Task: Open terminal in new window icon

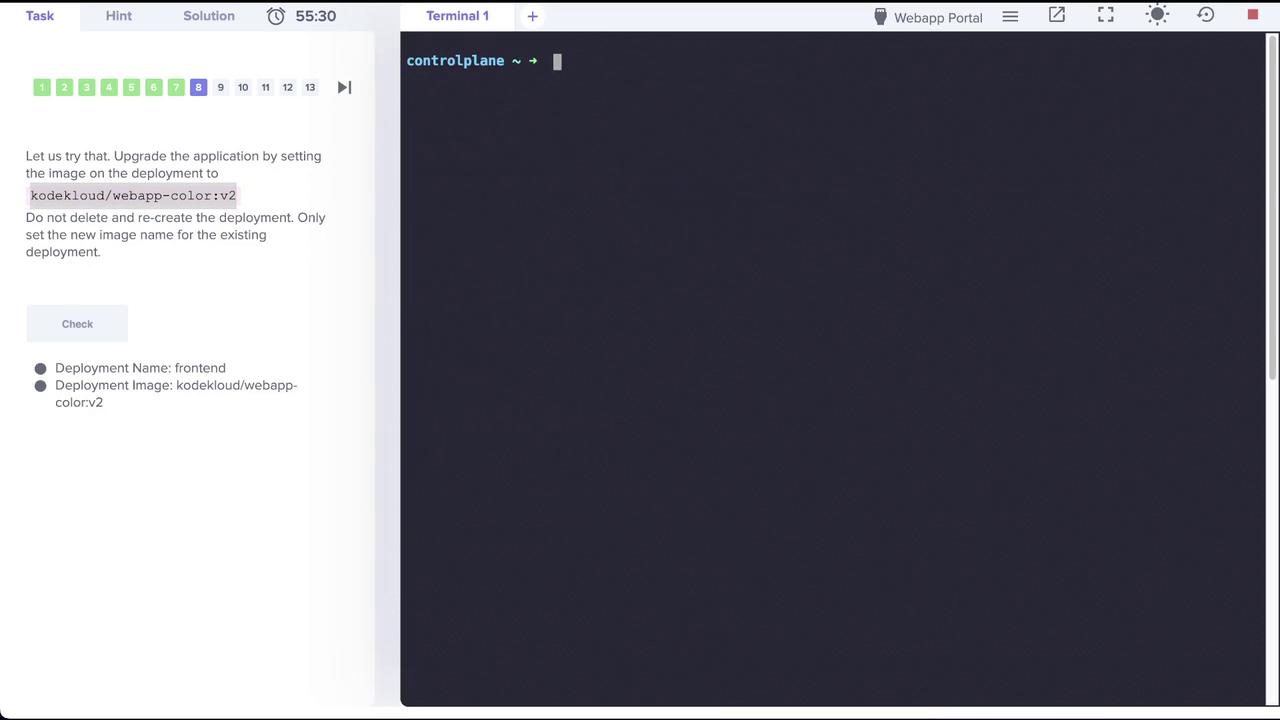Action: tap(1057, 15)
